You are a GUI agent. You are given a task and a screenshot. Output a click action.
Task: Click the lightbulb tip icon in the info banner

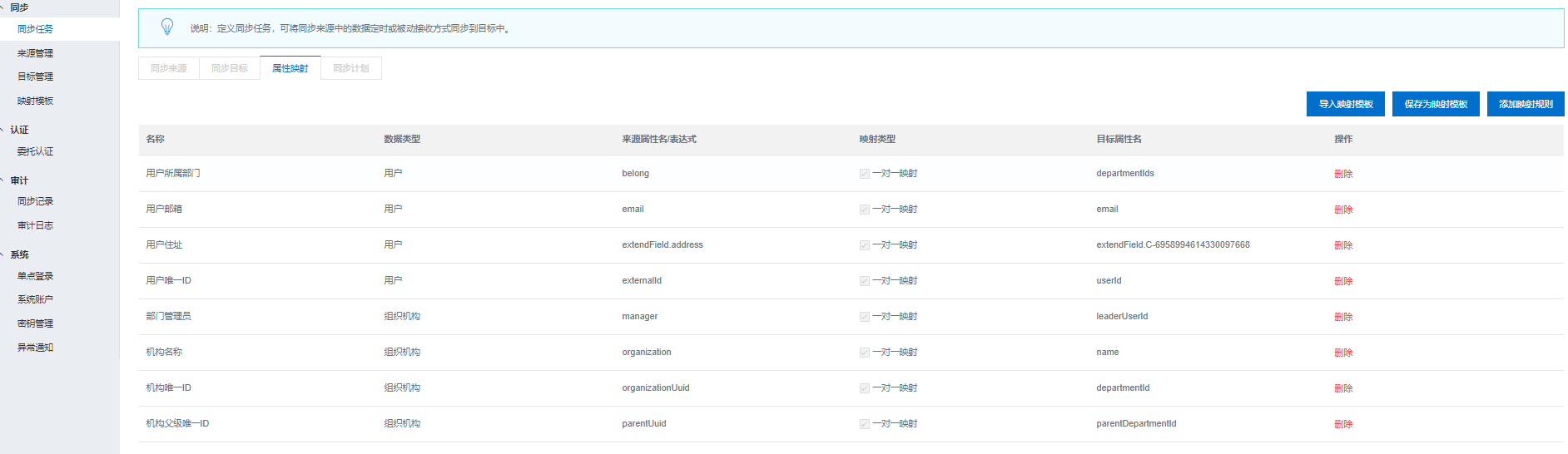coord(167,27)
